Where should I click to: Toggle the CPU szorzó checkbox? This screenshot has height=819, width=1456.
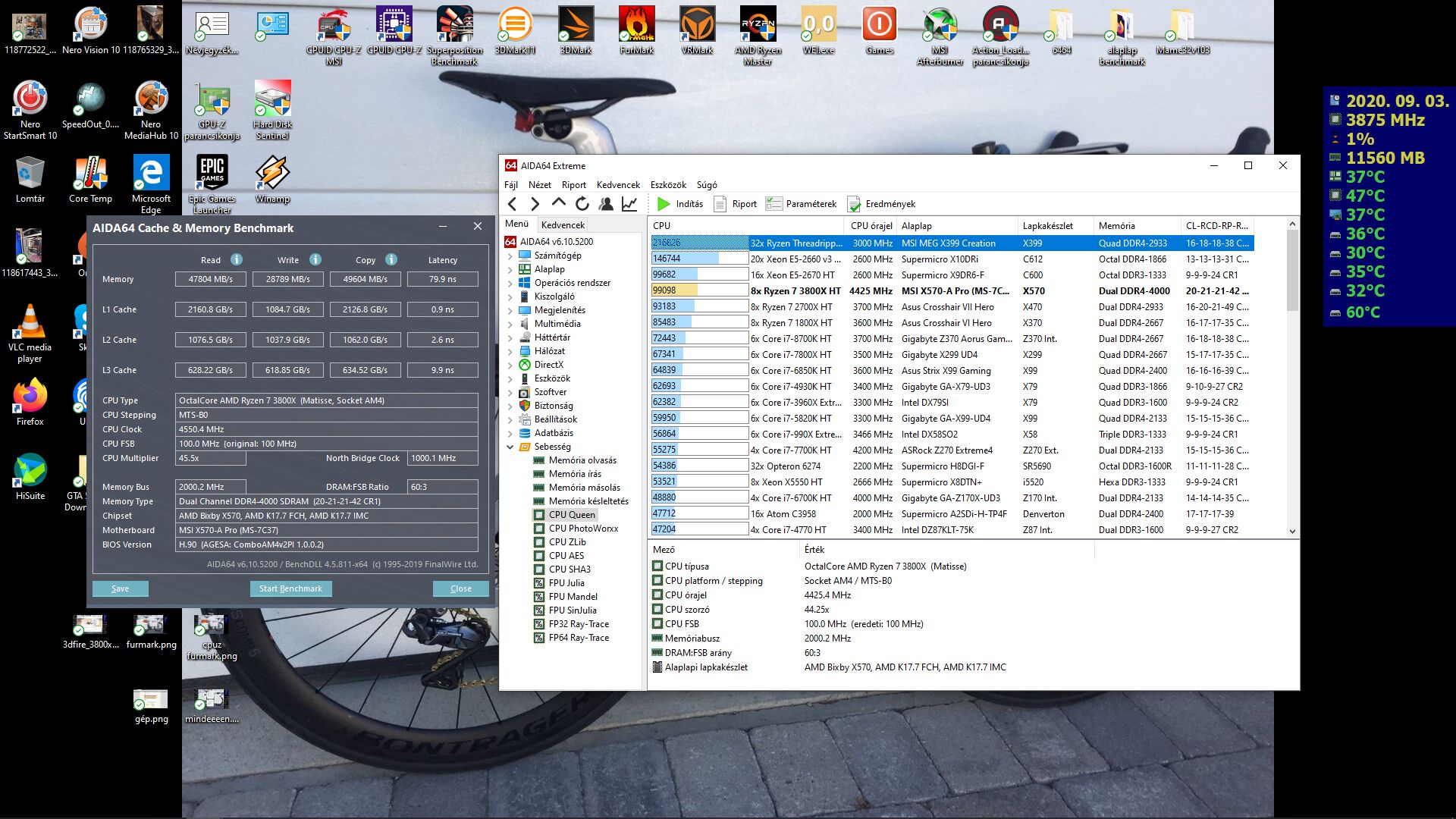coord(657,610)
